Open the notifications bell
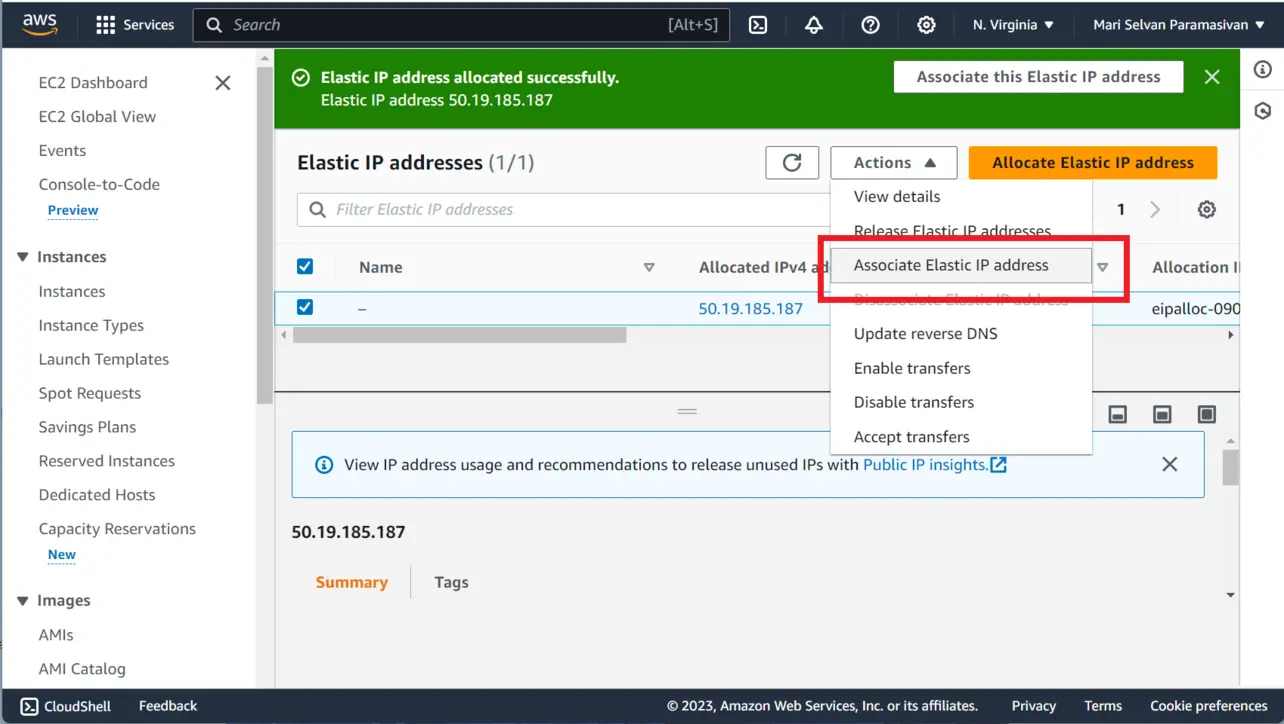1284x724 pixels. pos(814,25)
